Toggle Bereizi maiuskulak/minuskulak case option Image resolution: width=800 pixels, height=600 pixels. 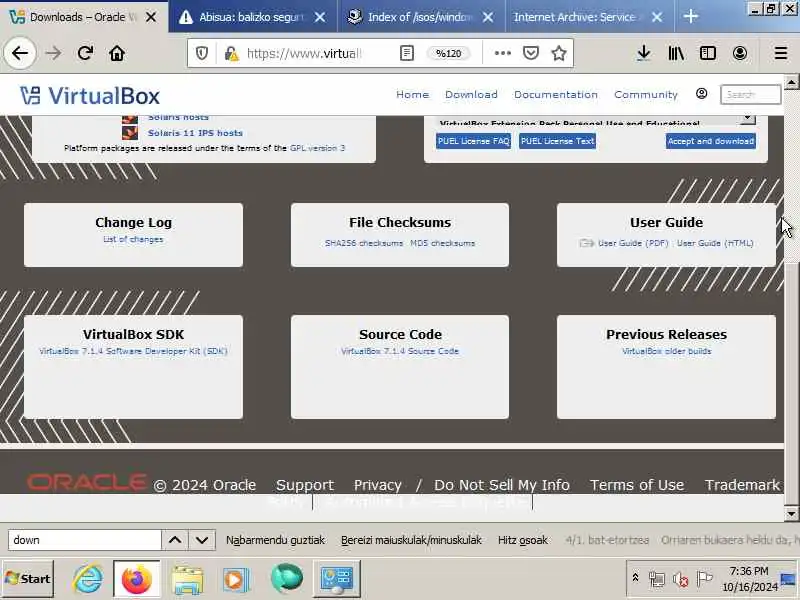(411, 540)
